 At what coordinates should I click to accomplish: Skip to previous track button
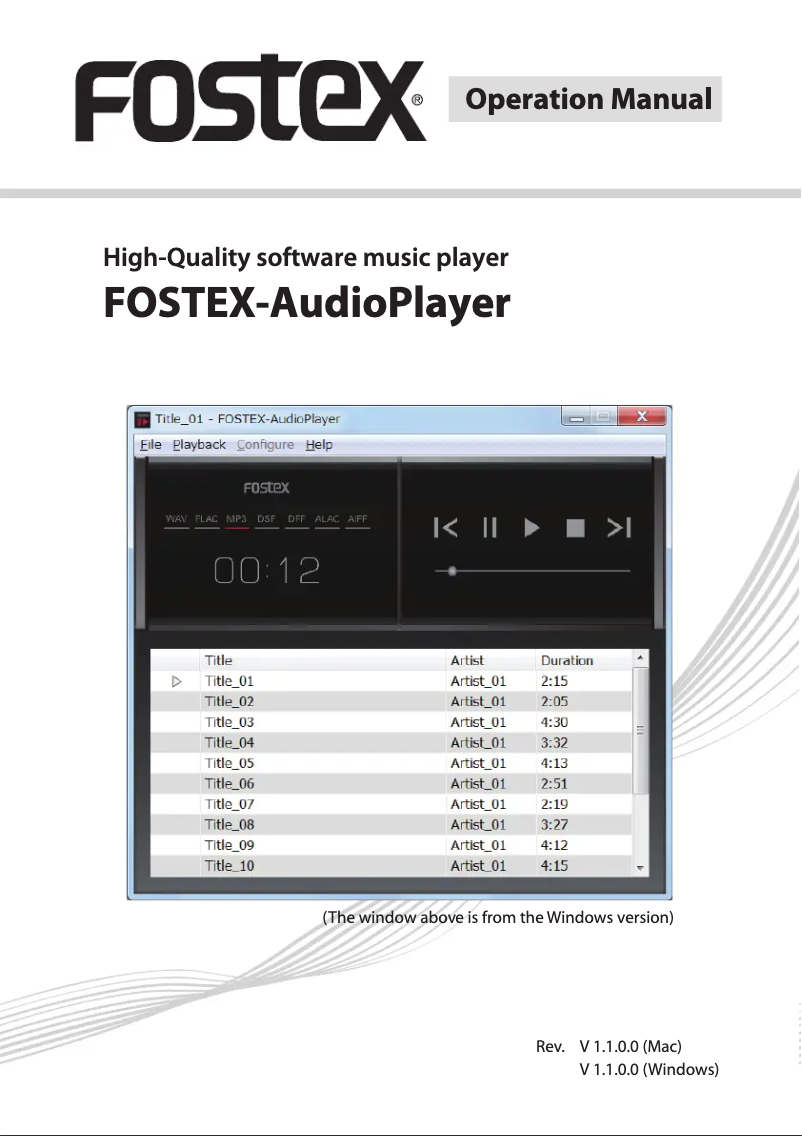[x=446, y=528]
